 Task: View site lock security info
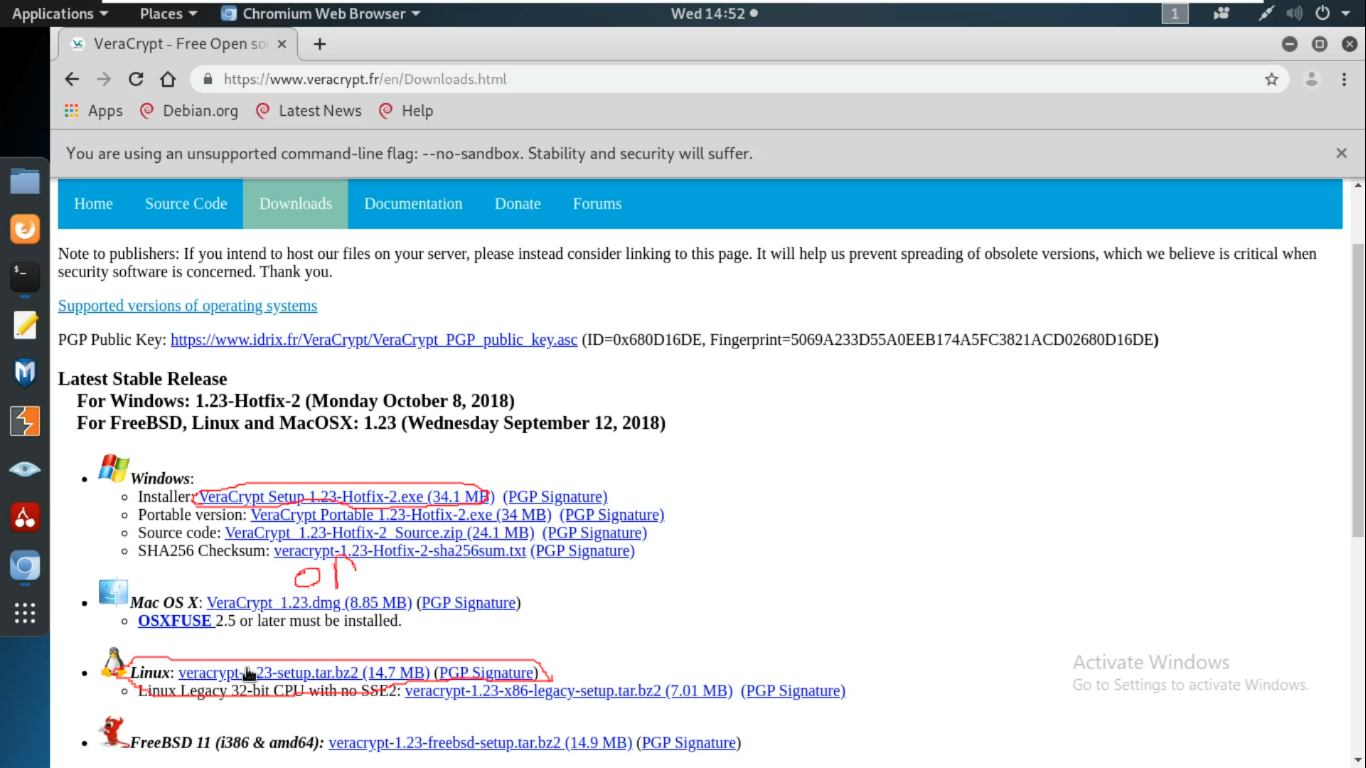(x=207, y=79)
